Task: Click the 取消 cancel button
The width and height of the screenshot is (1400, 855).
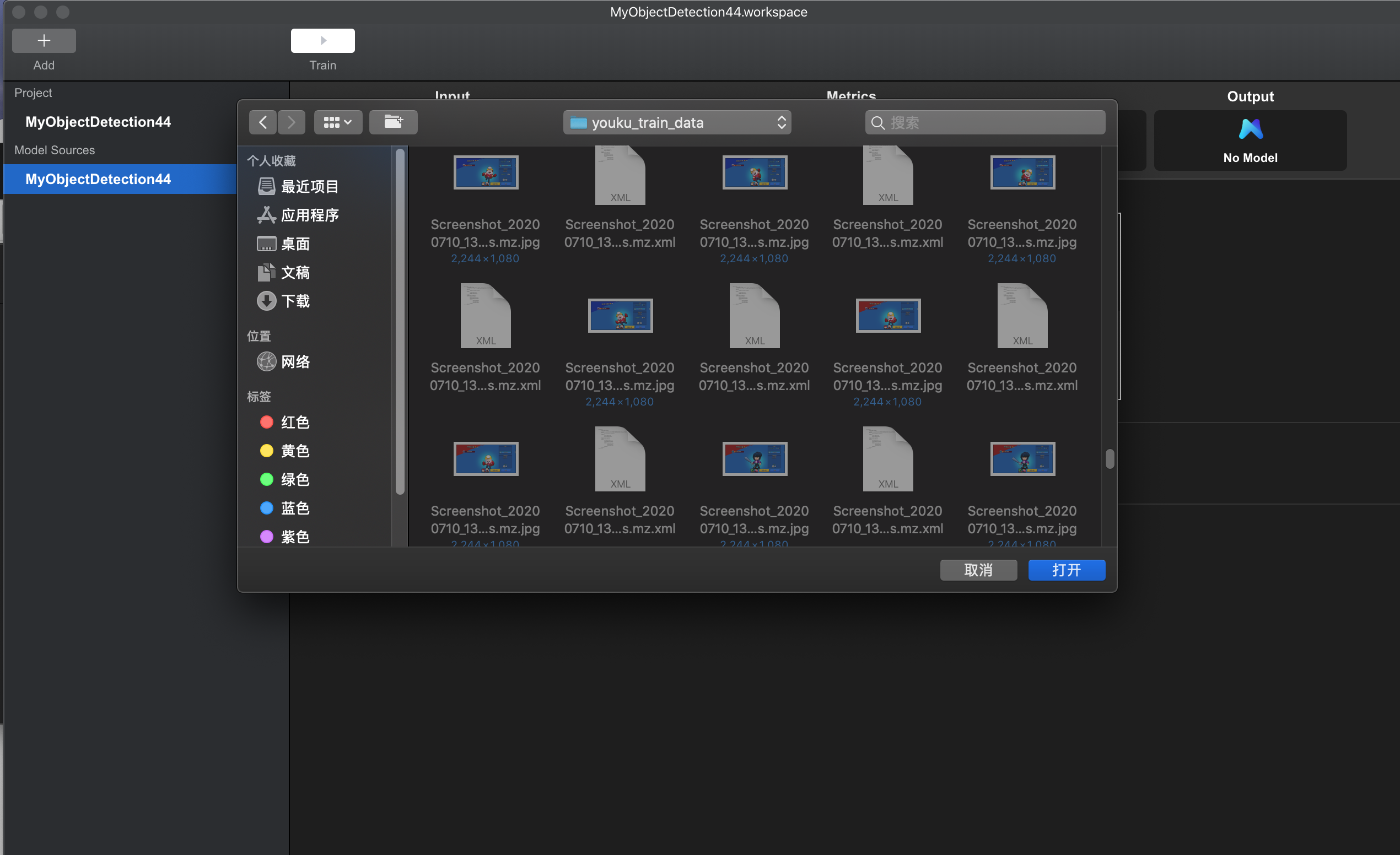Action: click(978, 570)
